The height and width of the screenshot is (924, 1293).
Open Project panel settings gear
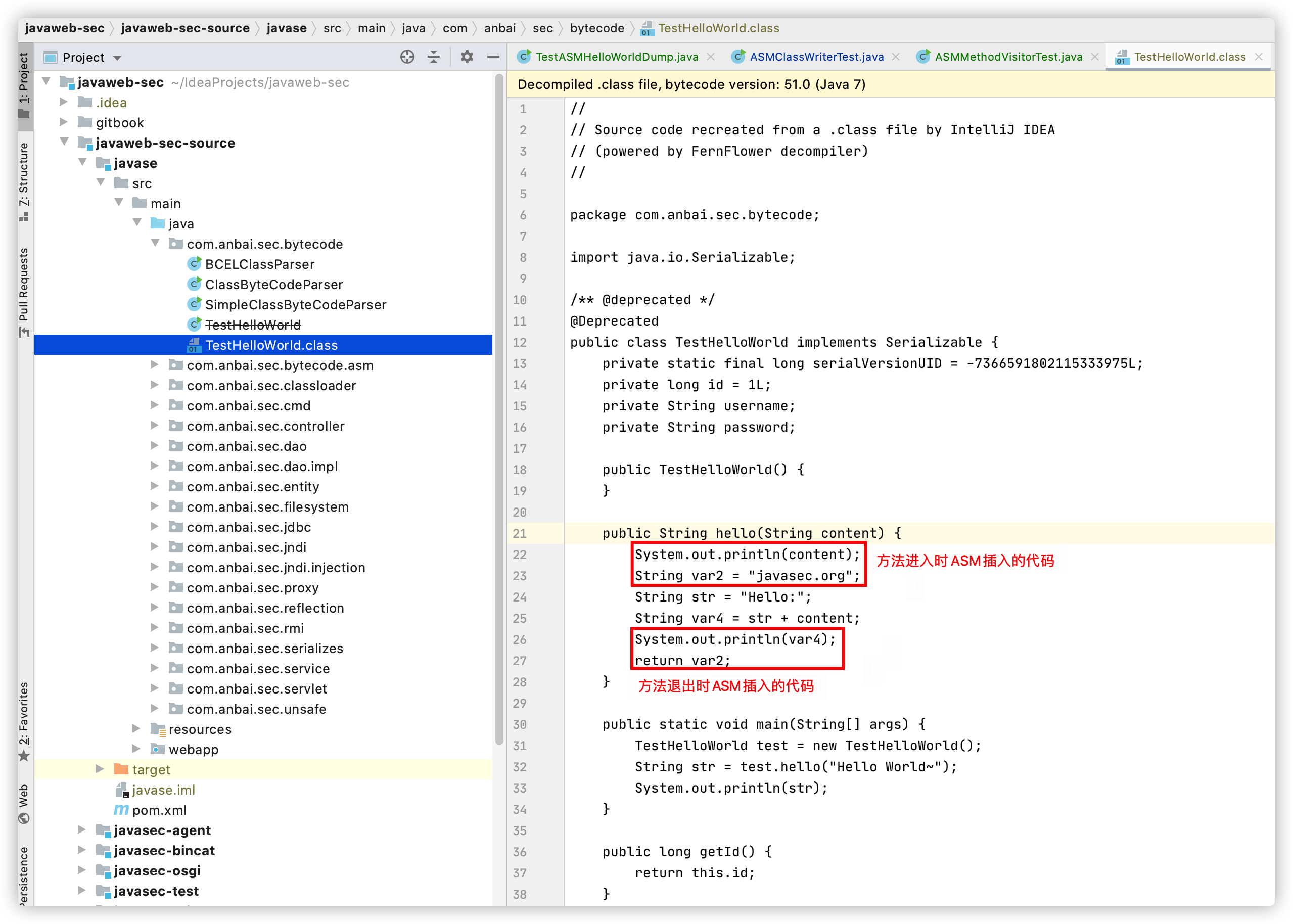pos(467,57)
